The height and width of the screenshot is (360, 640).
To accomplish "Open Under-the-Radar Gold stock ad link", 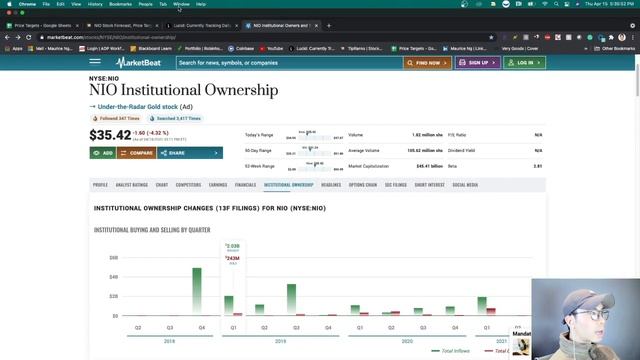I will [138, 107].
